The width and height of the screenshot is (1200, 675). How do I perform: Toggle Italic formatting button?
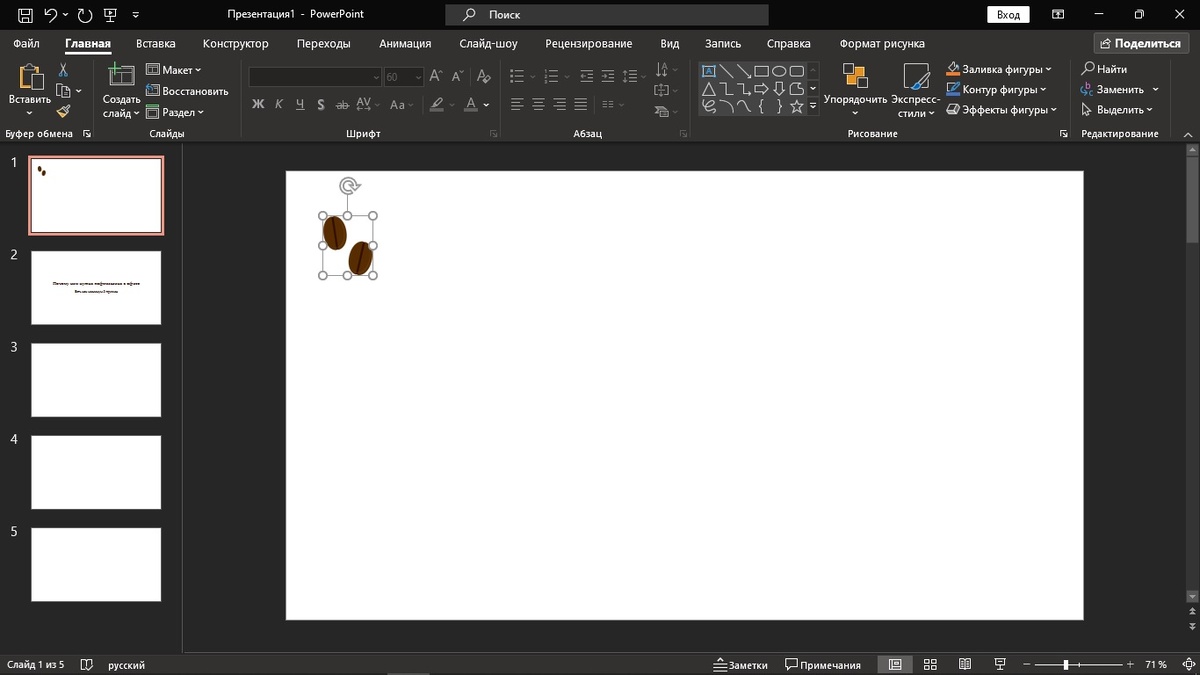[279, 104]
